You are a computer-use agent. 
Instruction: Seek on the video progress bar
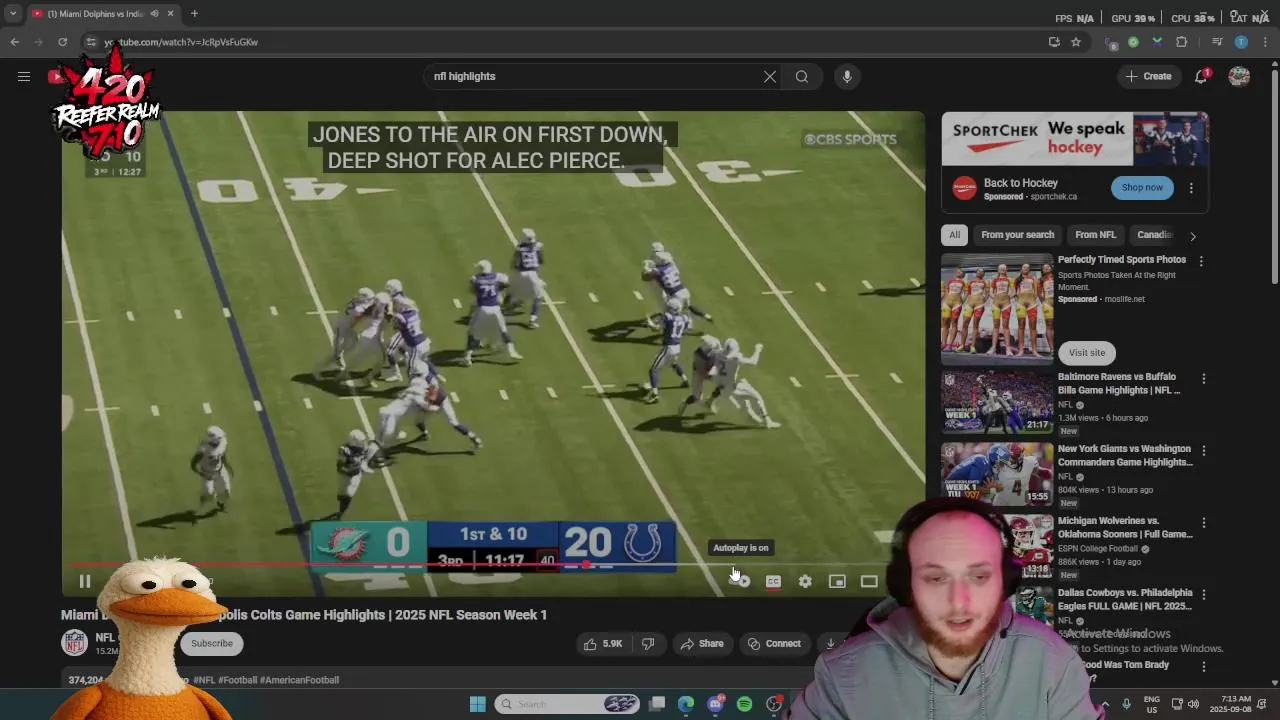(493, 565)
